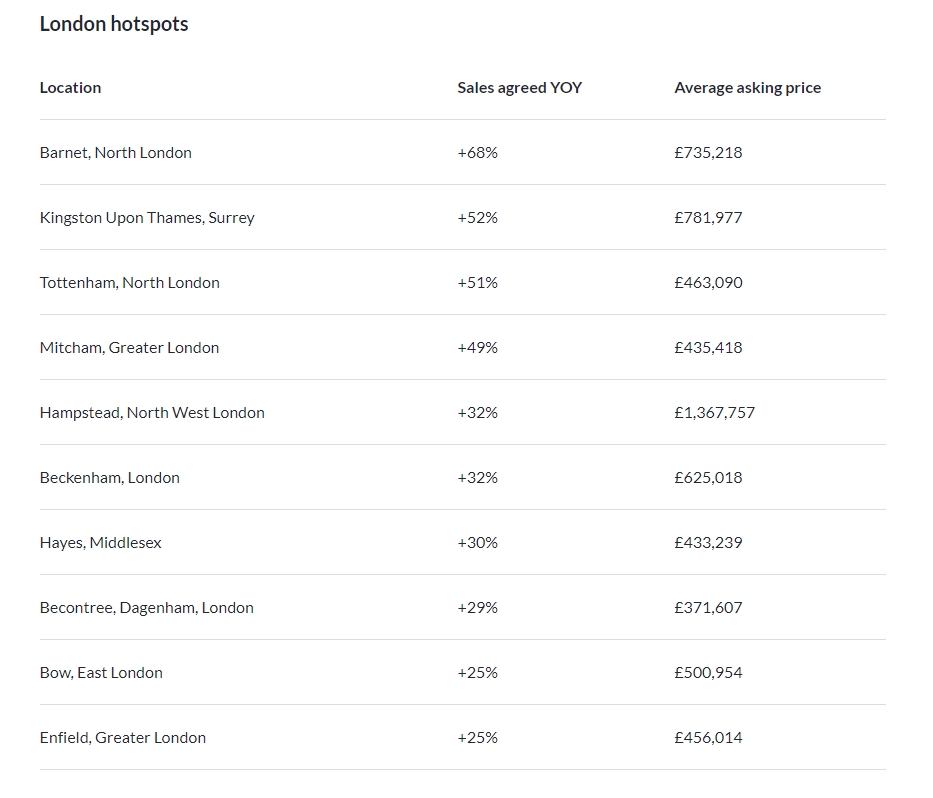Image resolution: width=933 pixels, height=798 pixels.
Task: Select Hayes, Middlesex row label
Action: coord(101,543)
